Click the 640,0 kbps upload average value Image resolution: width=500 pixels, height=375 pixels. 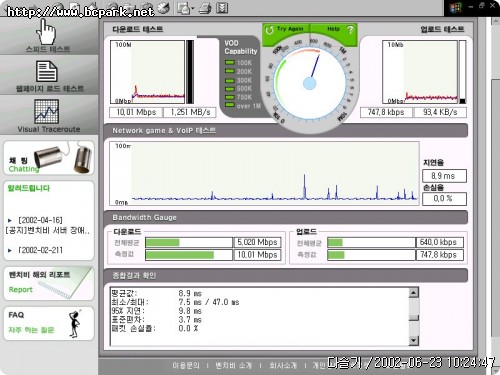[439, 242]
